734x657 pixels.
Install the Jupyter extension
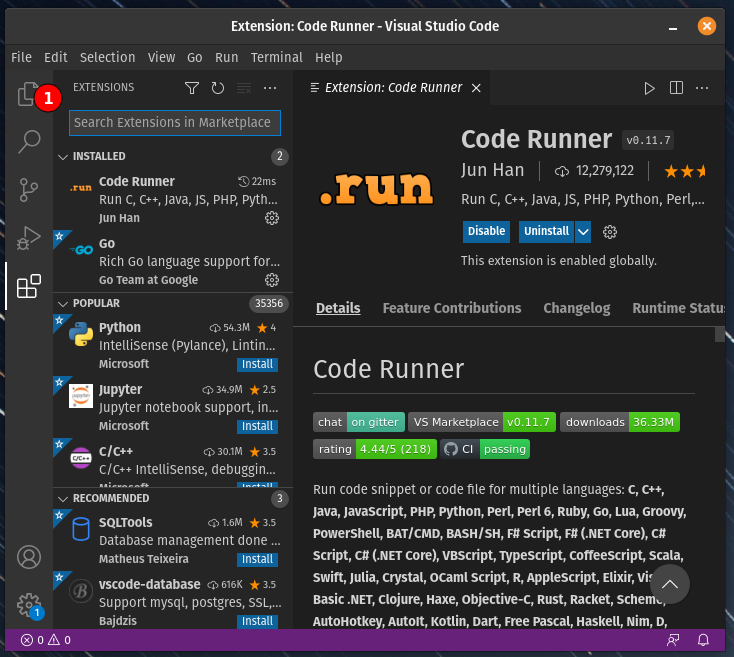[x=257, y=426]
